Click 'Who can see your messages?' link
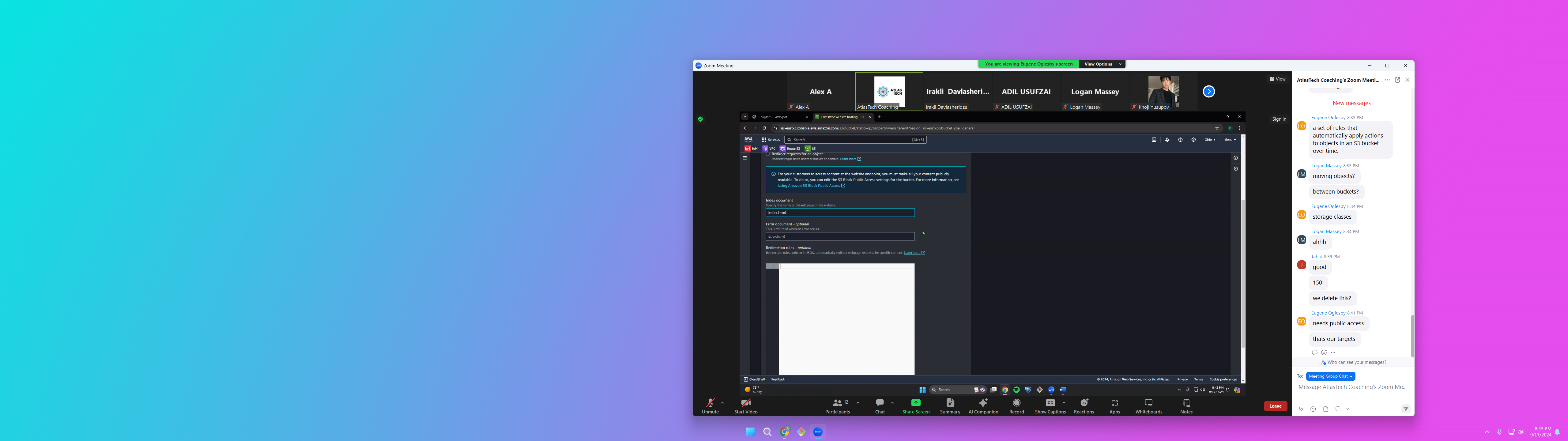The width and height of the screenshot is (1568, 441). click(1356, 362)
